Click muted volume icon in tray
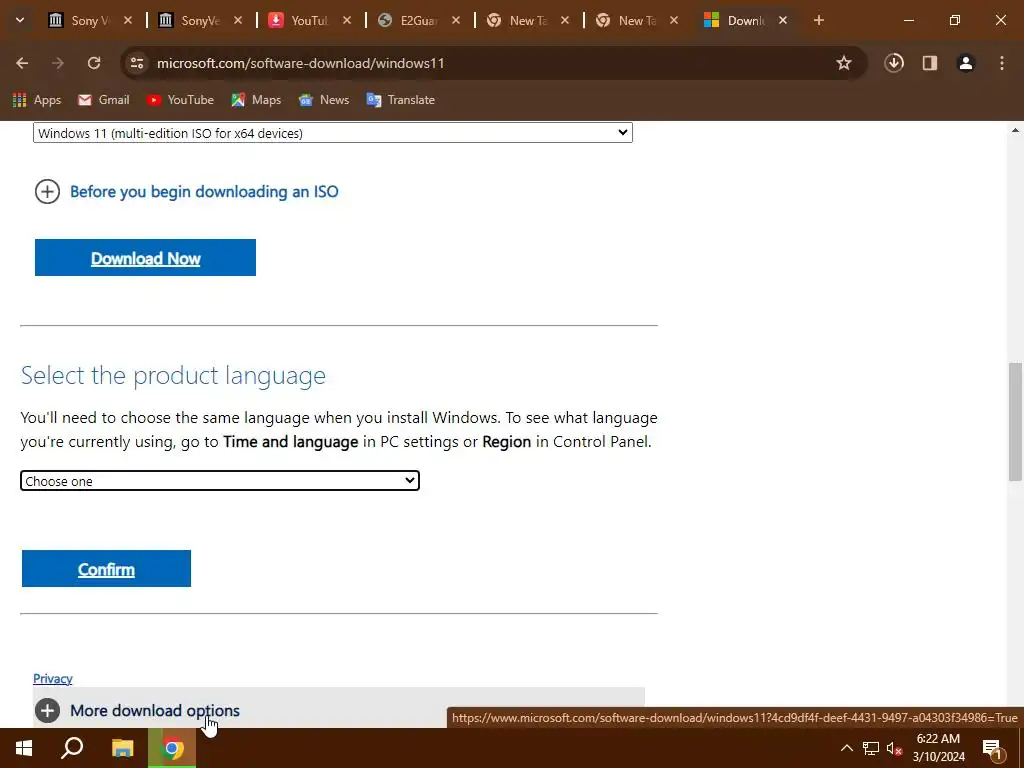This screenshot has height=768, width=1024. coord(895,748)
